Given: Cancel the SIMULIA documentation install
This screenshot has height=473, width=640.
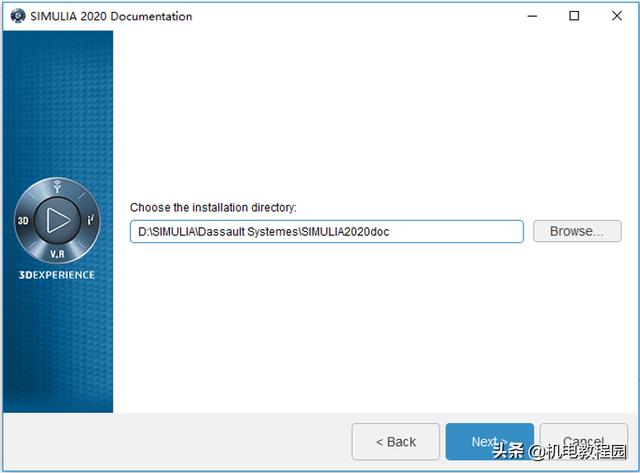Looking at the screenshot, I should coord(584,442).
